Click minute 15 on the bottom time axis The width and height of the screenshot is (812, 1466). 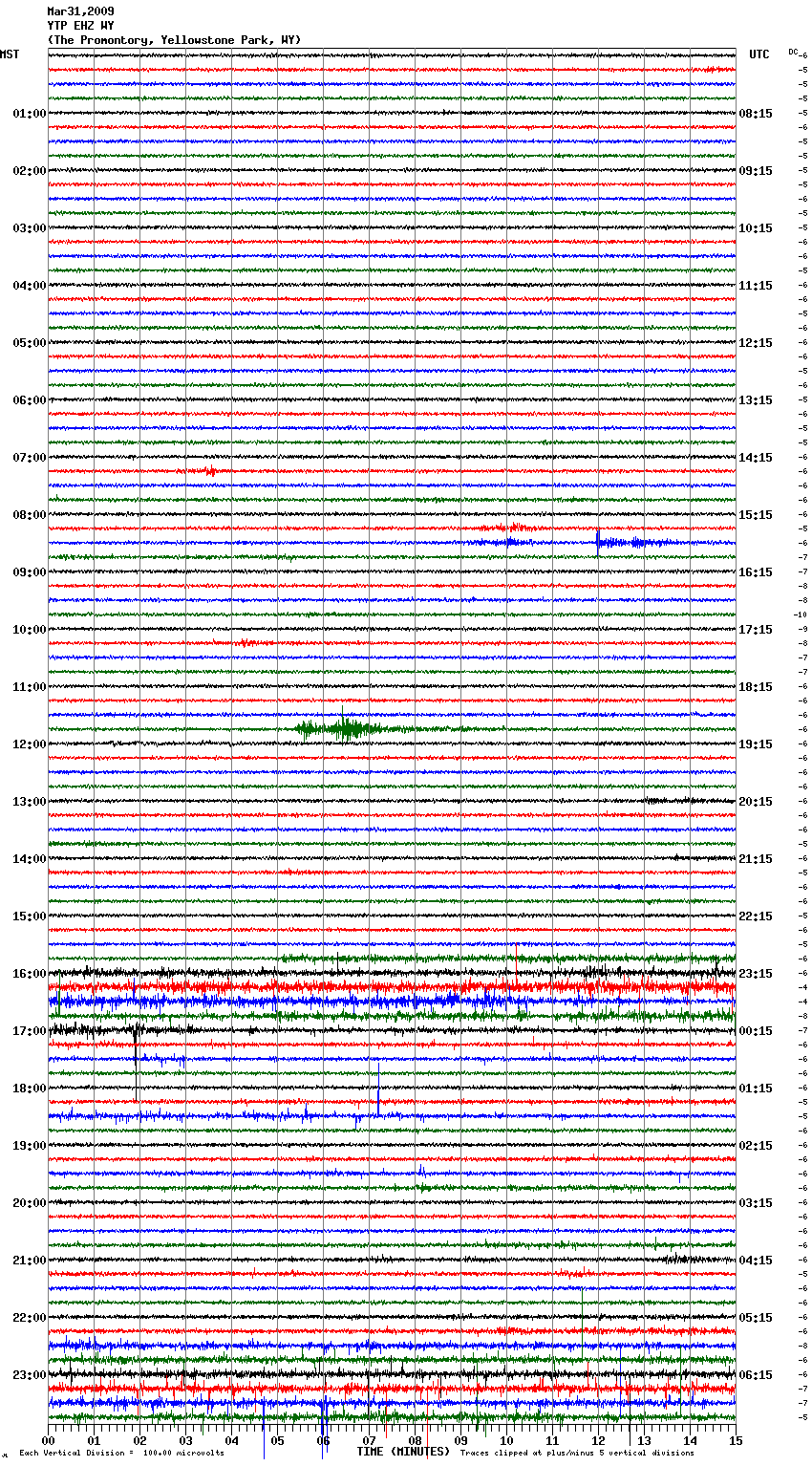[x=736, y=1440]
